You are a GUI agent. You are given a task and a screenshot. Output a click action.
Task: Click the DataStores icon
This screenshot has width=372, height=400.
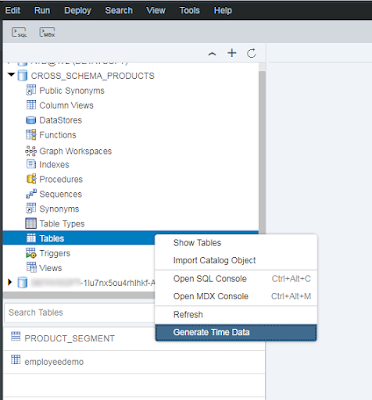pyautogui.click(x=31, y=120)
